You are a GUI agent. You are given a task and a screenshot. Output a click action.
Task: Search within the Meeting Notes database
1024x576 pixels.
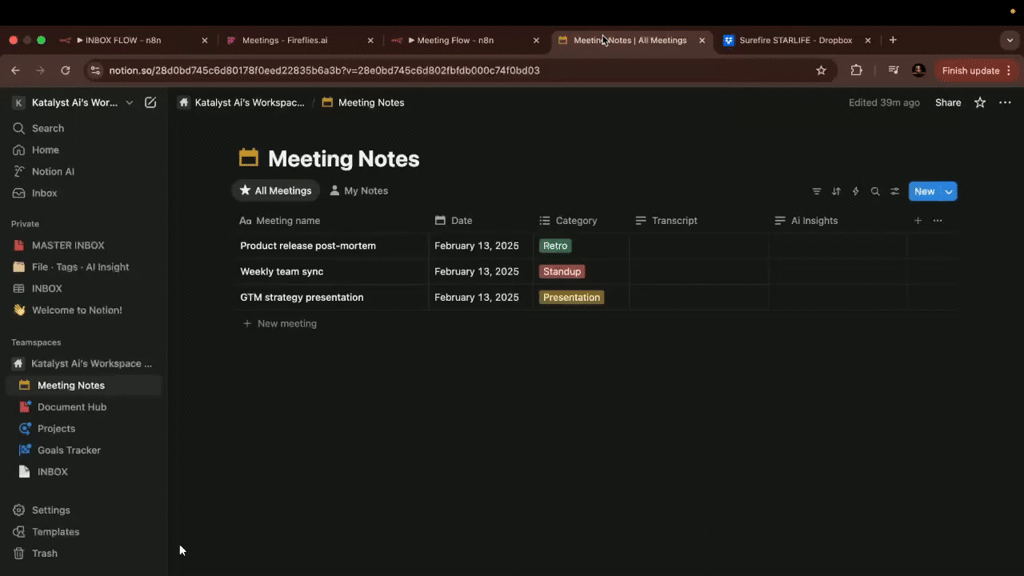(875, 191)
